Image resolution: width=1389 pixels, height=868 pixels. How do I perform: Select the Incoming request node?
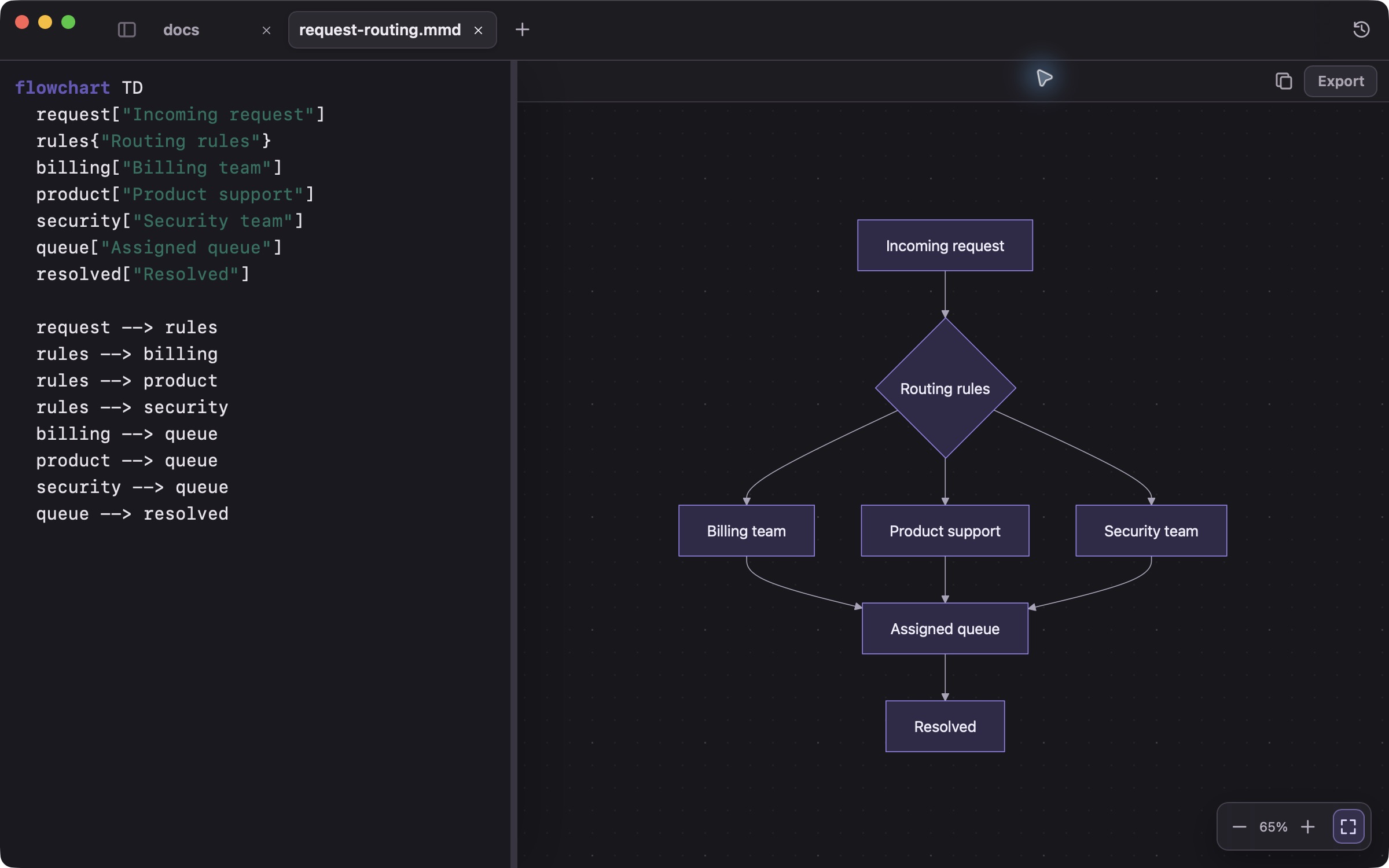[945, 245]
